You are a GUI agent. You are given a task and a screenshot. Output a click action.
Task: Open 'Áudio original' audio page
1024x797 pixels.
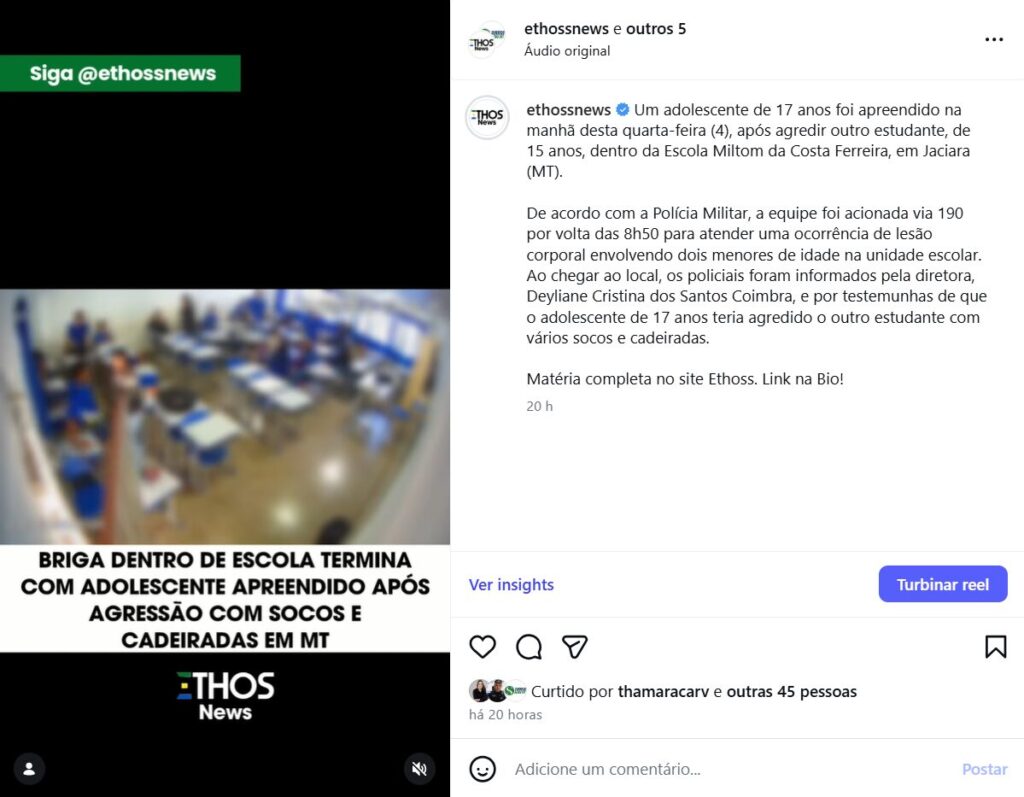[x=567, y=51]
